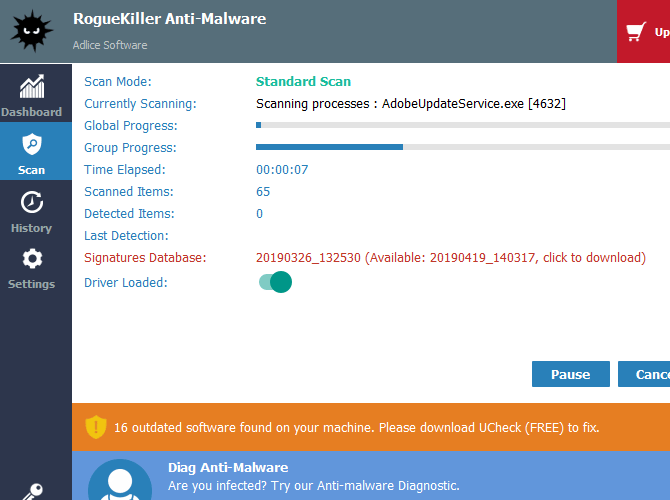Click the key icon at sidebar bottom
The image size is (670, 500).
pos(32,490)
